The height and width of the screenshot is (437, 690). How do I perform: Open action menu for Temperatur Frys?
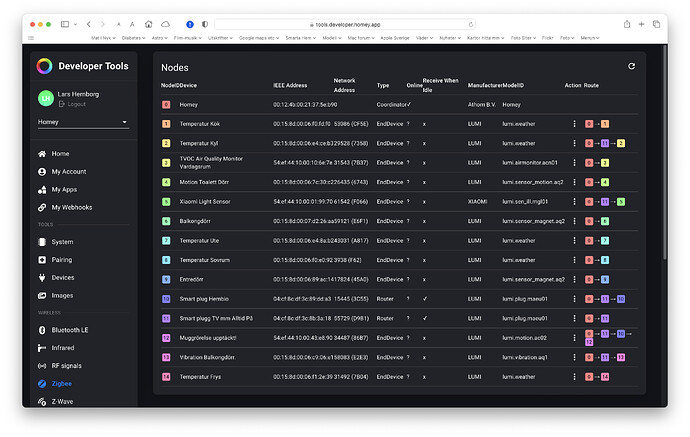574,377
